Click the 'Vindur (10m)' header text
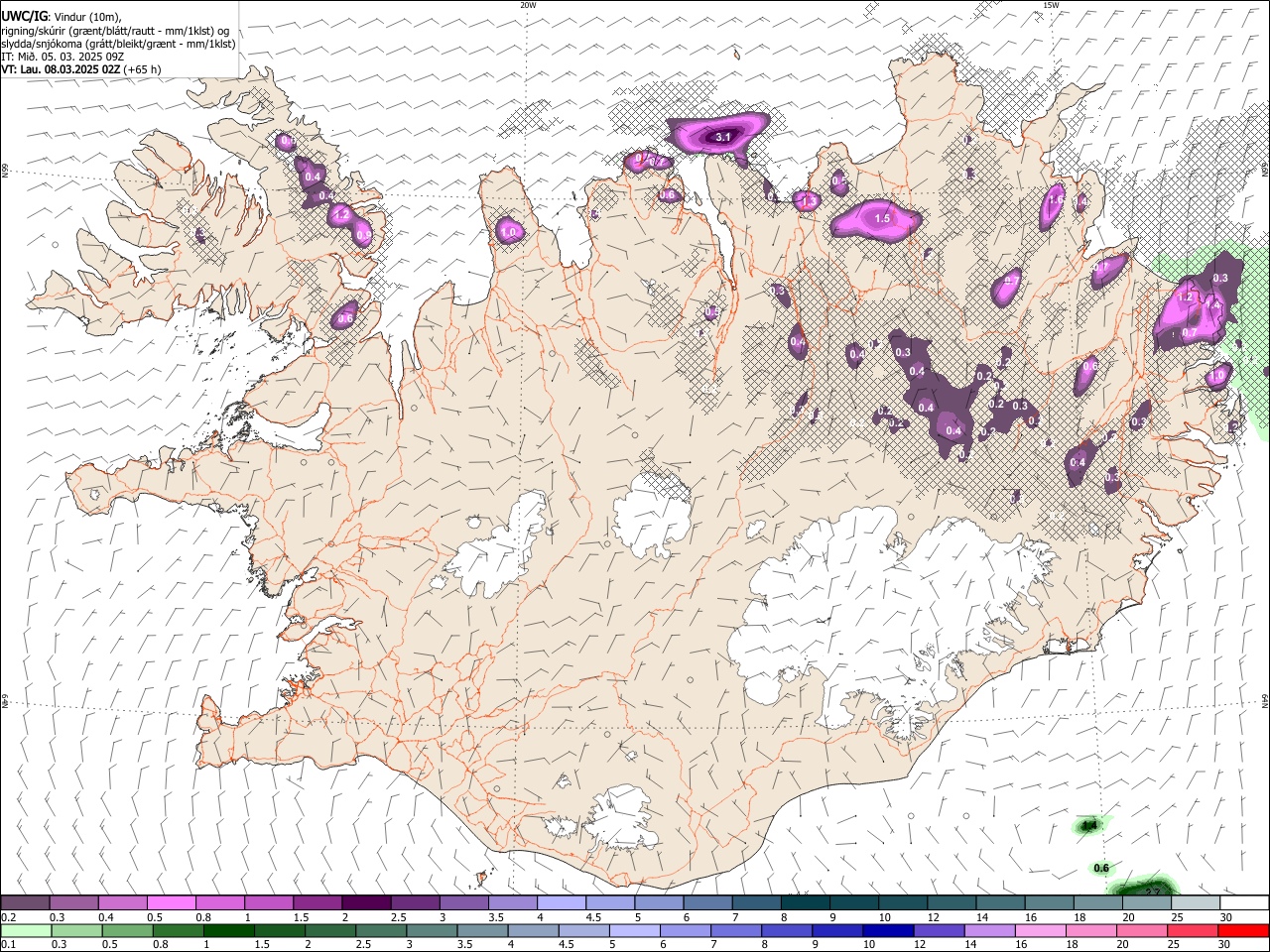 [86, 16]
